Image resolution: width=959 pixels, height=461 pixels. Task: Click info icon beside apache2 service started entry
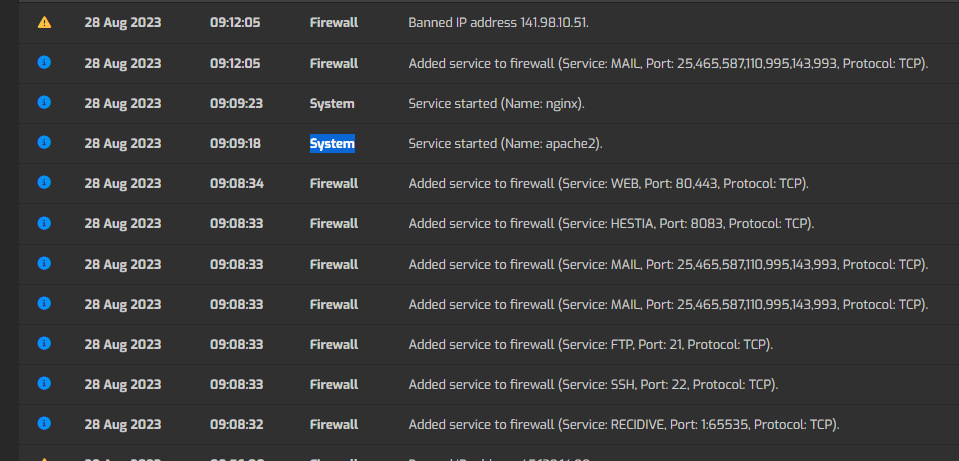(44, 142)
